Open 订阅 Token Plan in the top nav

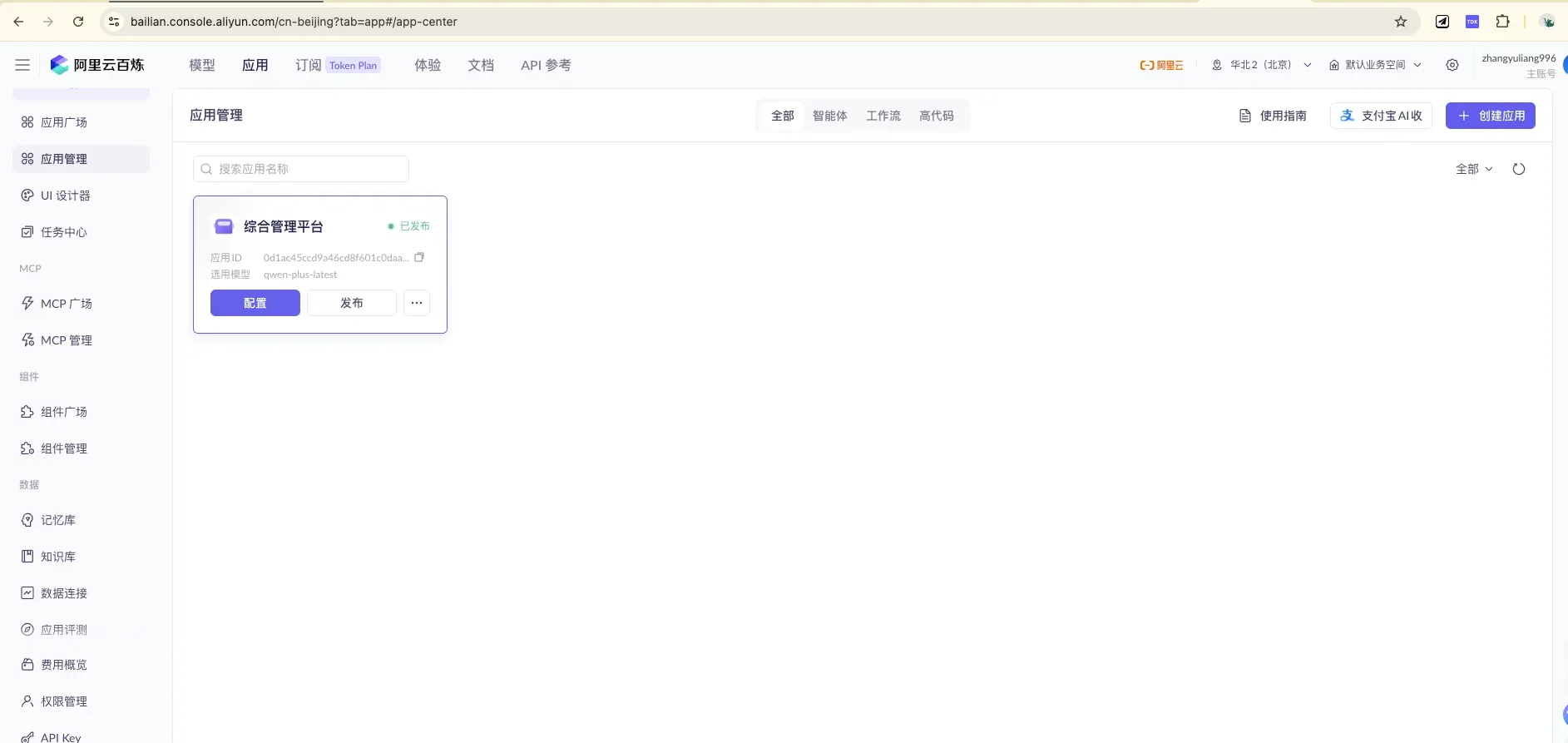tap(338, 65)
